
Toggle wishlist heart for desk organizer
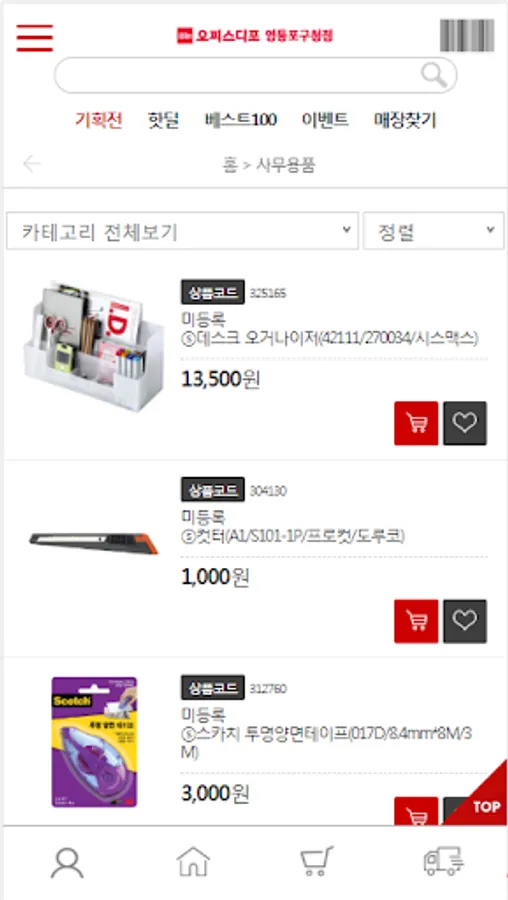465,423
